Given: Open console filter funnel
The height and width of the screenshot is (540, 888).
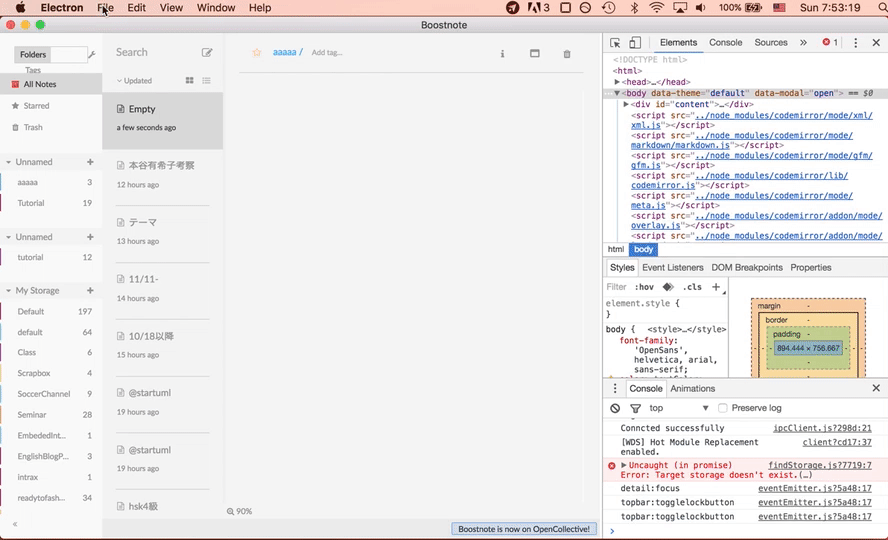Looking at the screenshot, I should [635, 408].
